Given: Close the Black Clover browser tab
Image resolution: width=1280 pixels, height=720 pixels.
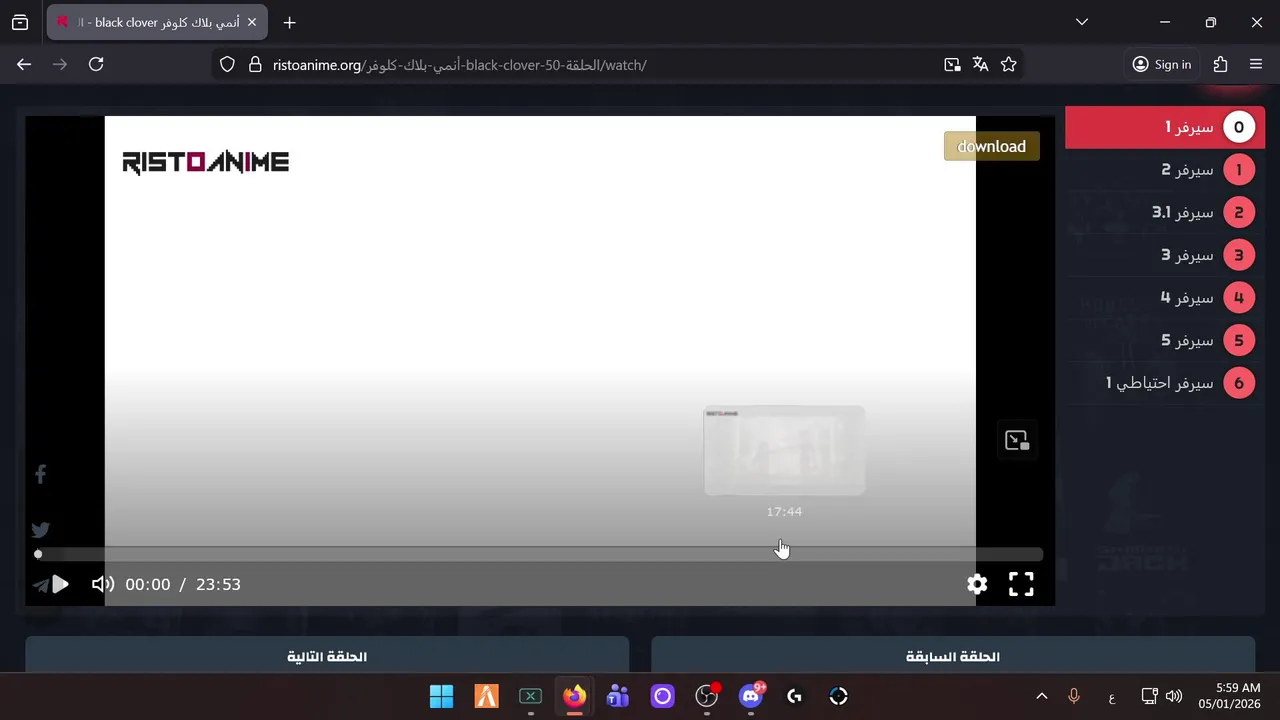Looking at the screenshot, I should point(251,22).
